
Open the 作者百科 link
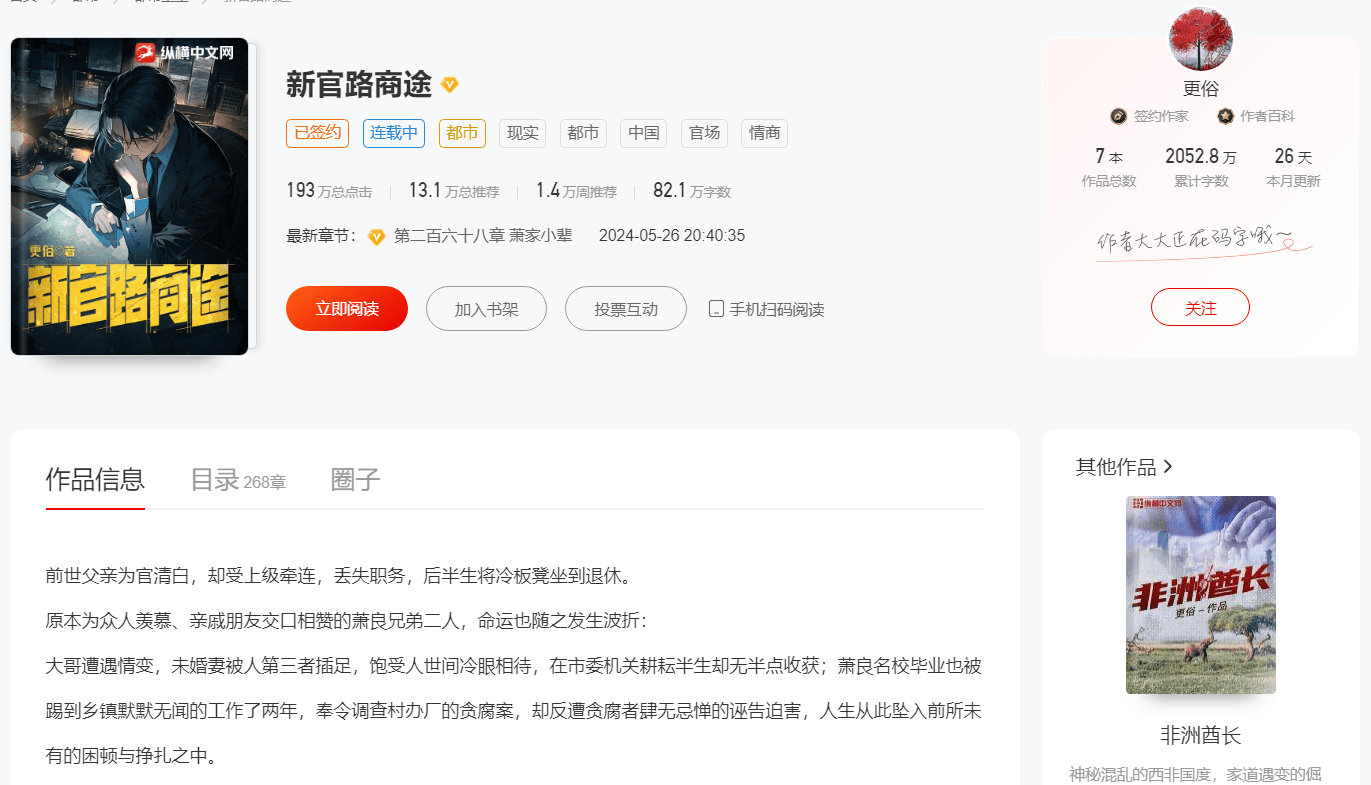1268,116
